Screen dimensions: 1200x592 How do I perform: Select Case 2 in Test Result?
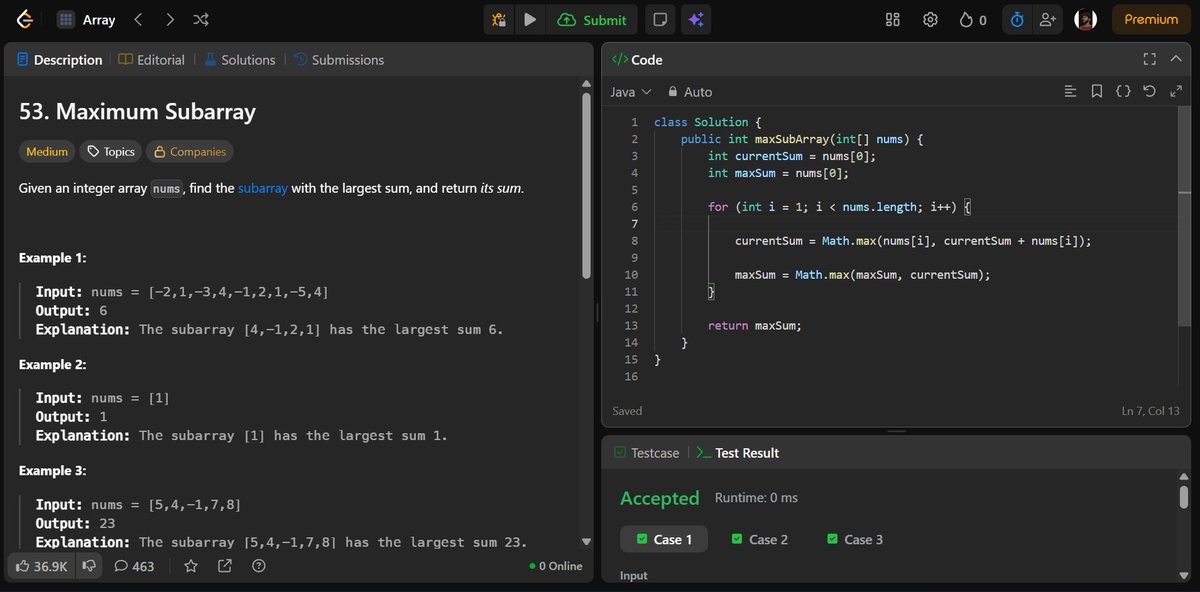tap(760, 539)
